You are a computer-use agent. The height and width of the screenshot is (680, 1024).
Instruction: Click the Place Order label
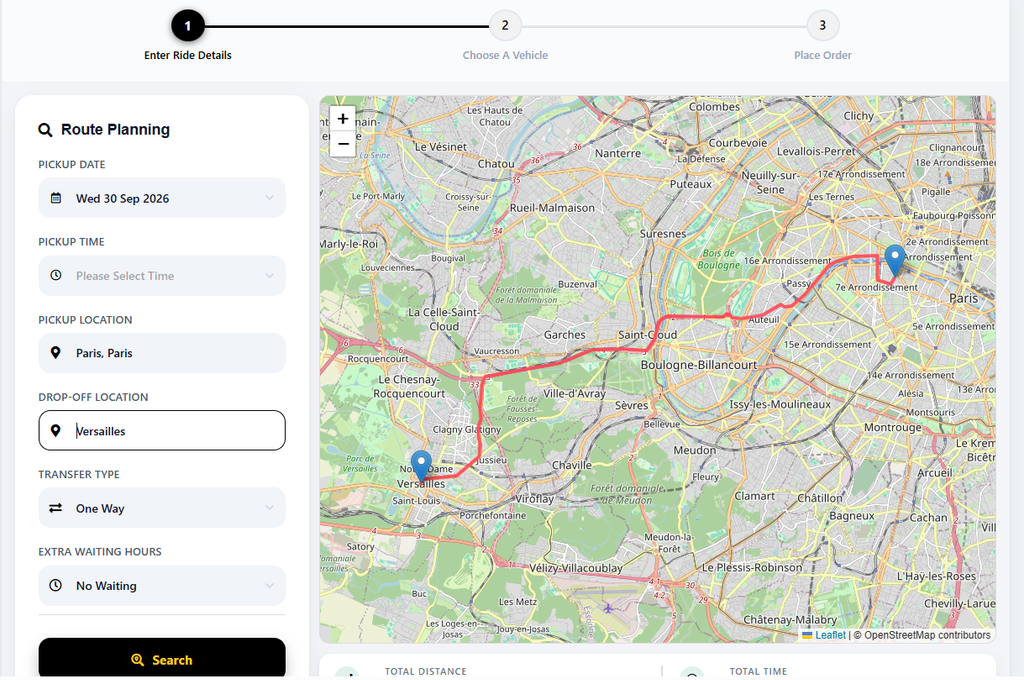click(823, 56)
